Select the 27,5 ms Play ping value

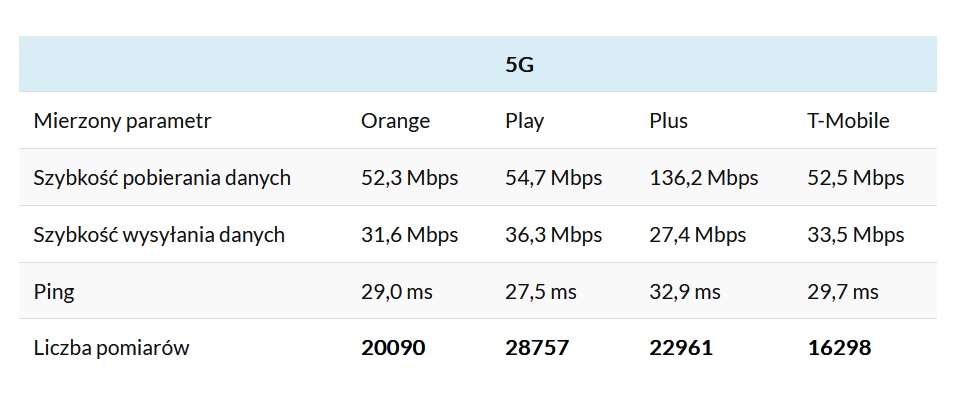coord(541,292)
